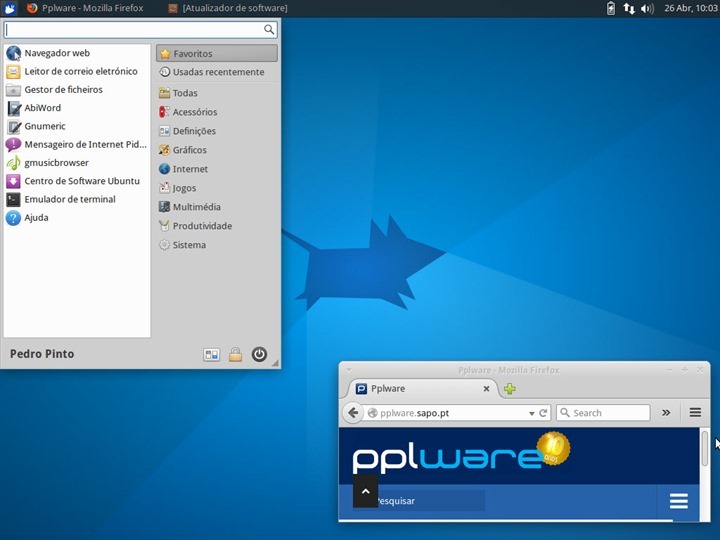The image size is (720, 540).
Task: Open Mensageiro de Internet Pidgin
Action: [77, 145]
